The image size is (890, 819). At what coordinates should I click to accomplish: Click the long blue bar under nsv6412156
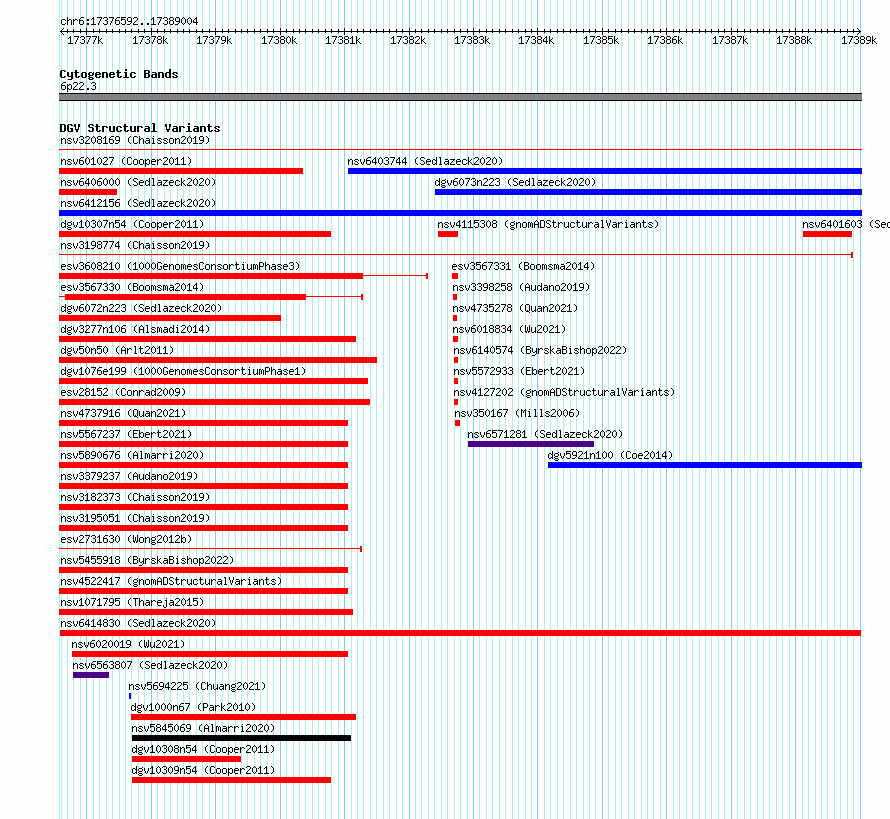(x=460, y=213)
